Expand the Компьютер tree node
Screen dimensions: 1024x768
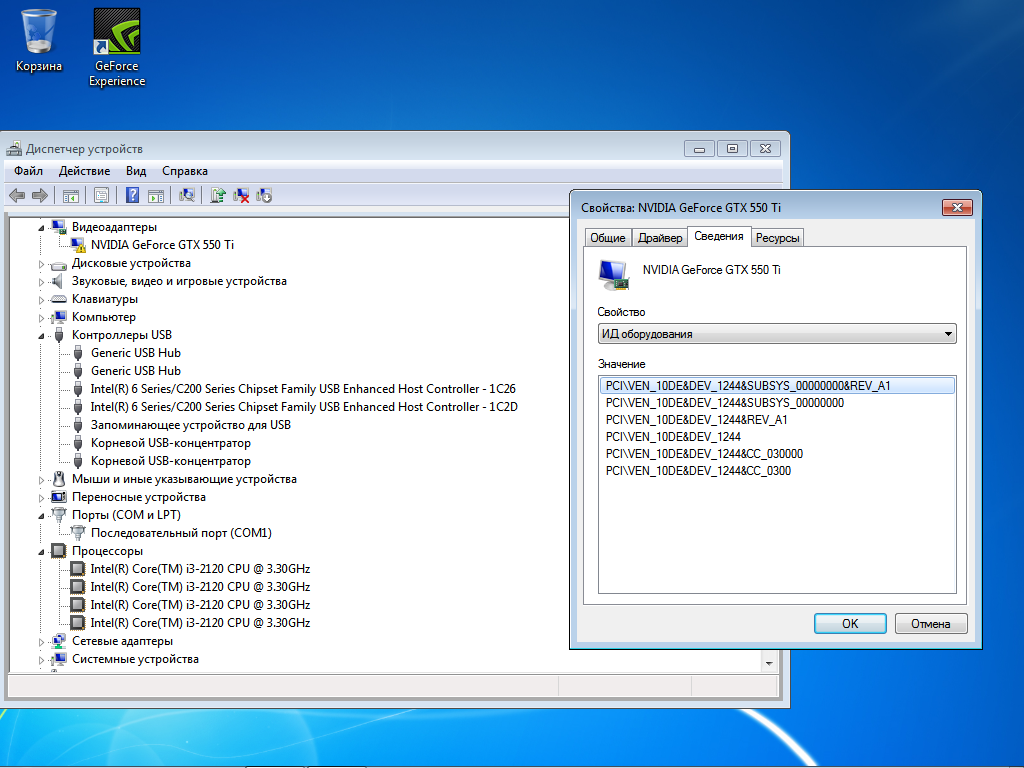(x=41, y=318)
